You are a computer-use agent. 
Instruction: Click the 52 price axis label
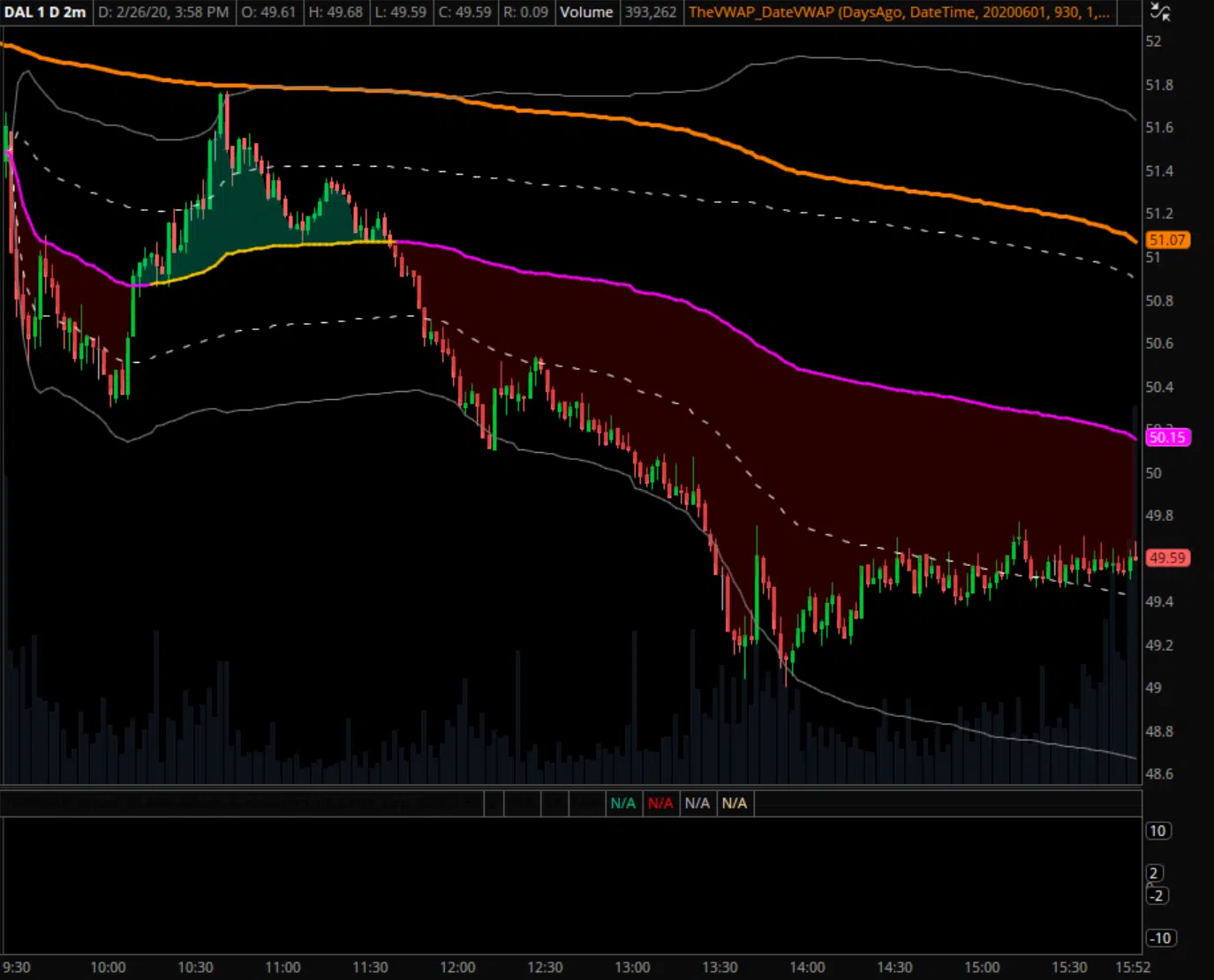(x=1153, y=41)
